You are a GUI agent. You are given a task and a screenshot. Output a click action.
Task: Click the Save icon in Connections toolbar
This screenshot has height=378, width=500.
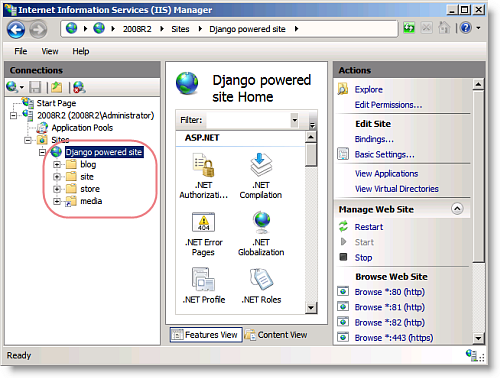[35, 88]
